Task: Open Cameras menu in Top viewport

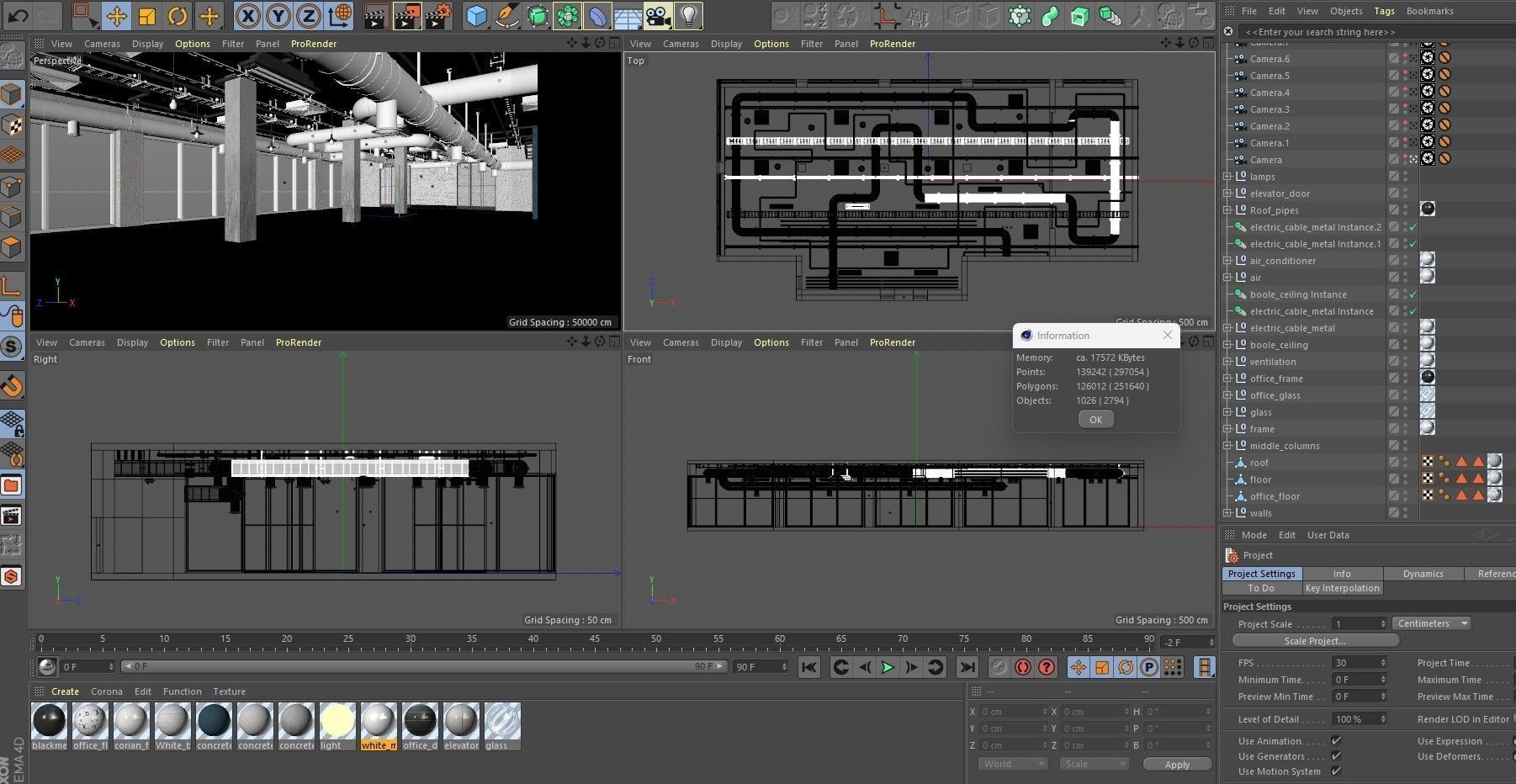Action: point(681,44)
